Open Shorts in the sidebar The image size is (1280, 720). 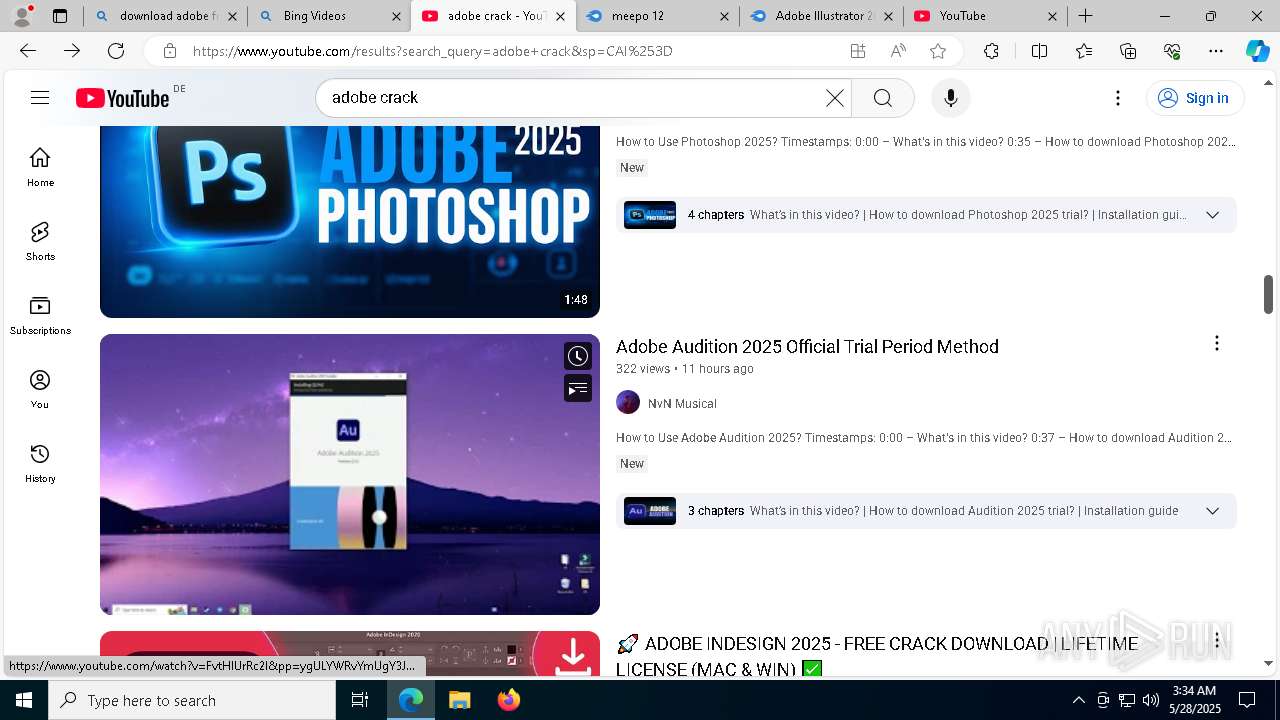click(40, 241)
